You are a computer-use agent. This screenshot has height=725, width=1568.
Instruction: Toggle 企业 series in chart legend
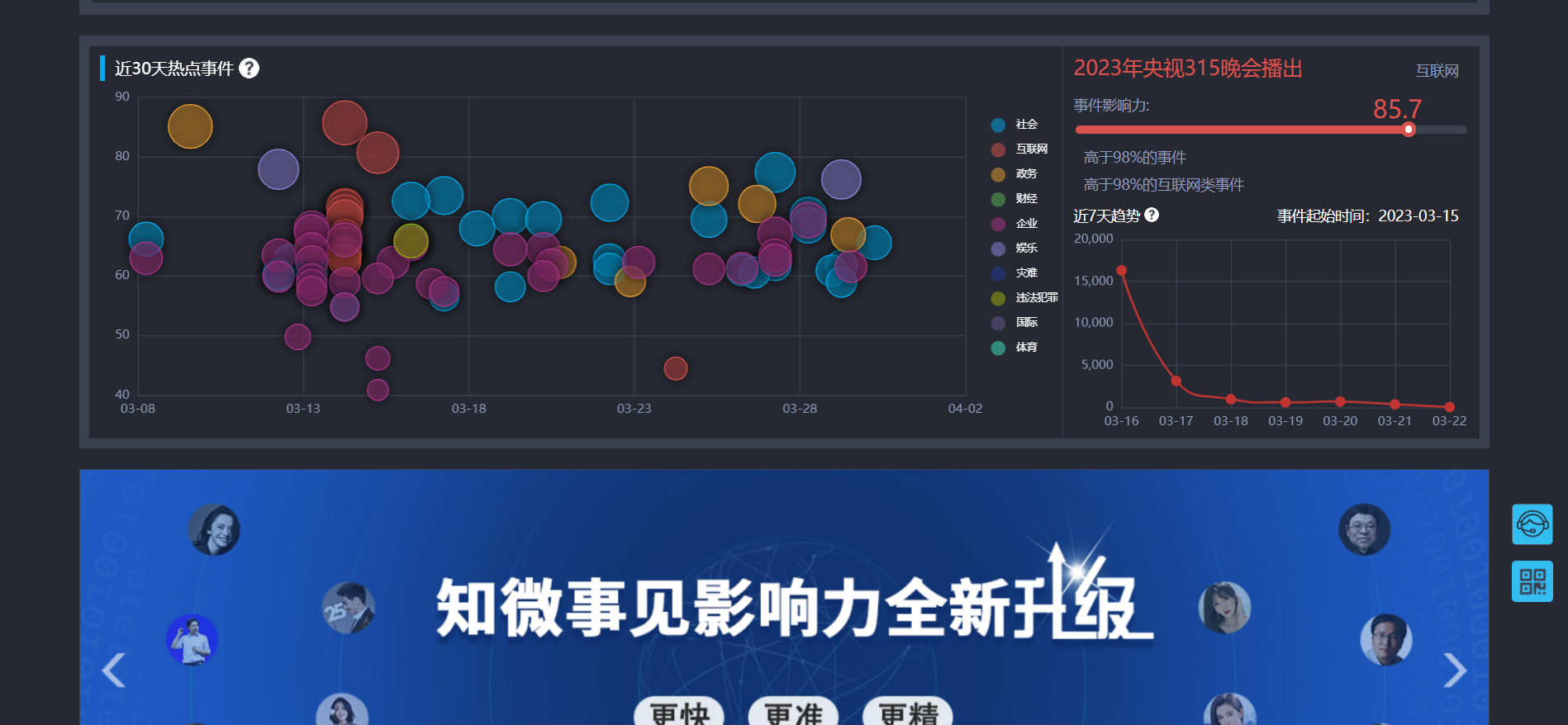1014,224
